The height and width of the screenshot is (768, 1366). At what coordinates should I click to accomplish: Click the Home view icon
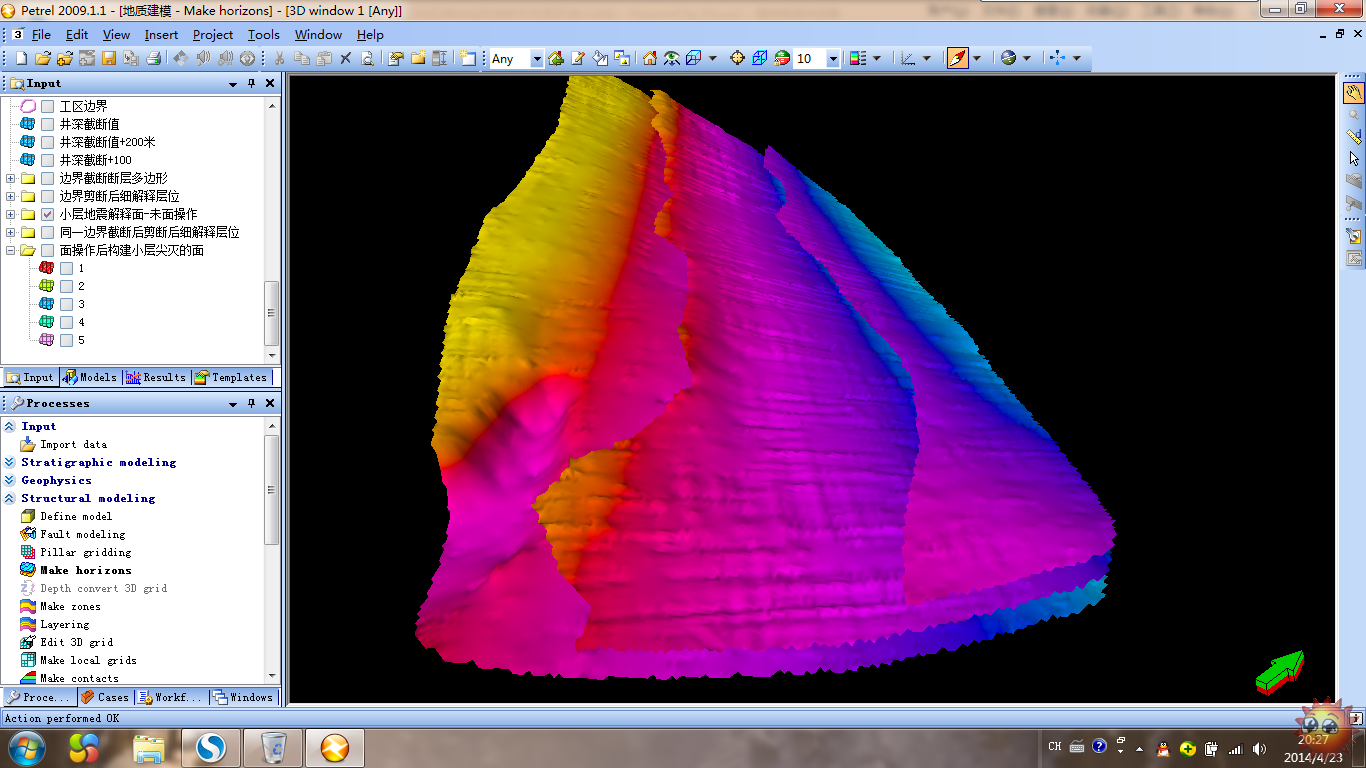tap(650, 58)
